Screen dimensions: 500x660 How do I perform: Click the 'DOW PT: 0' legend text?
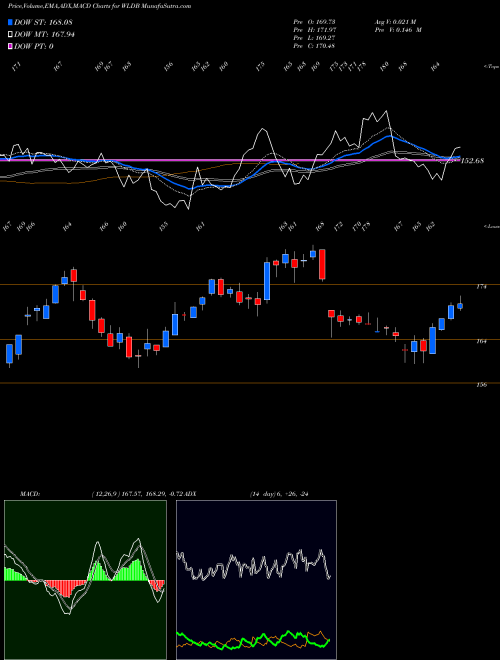point(34,46)
